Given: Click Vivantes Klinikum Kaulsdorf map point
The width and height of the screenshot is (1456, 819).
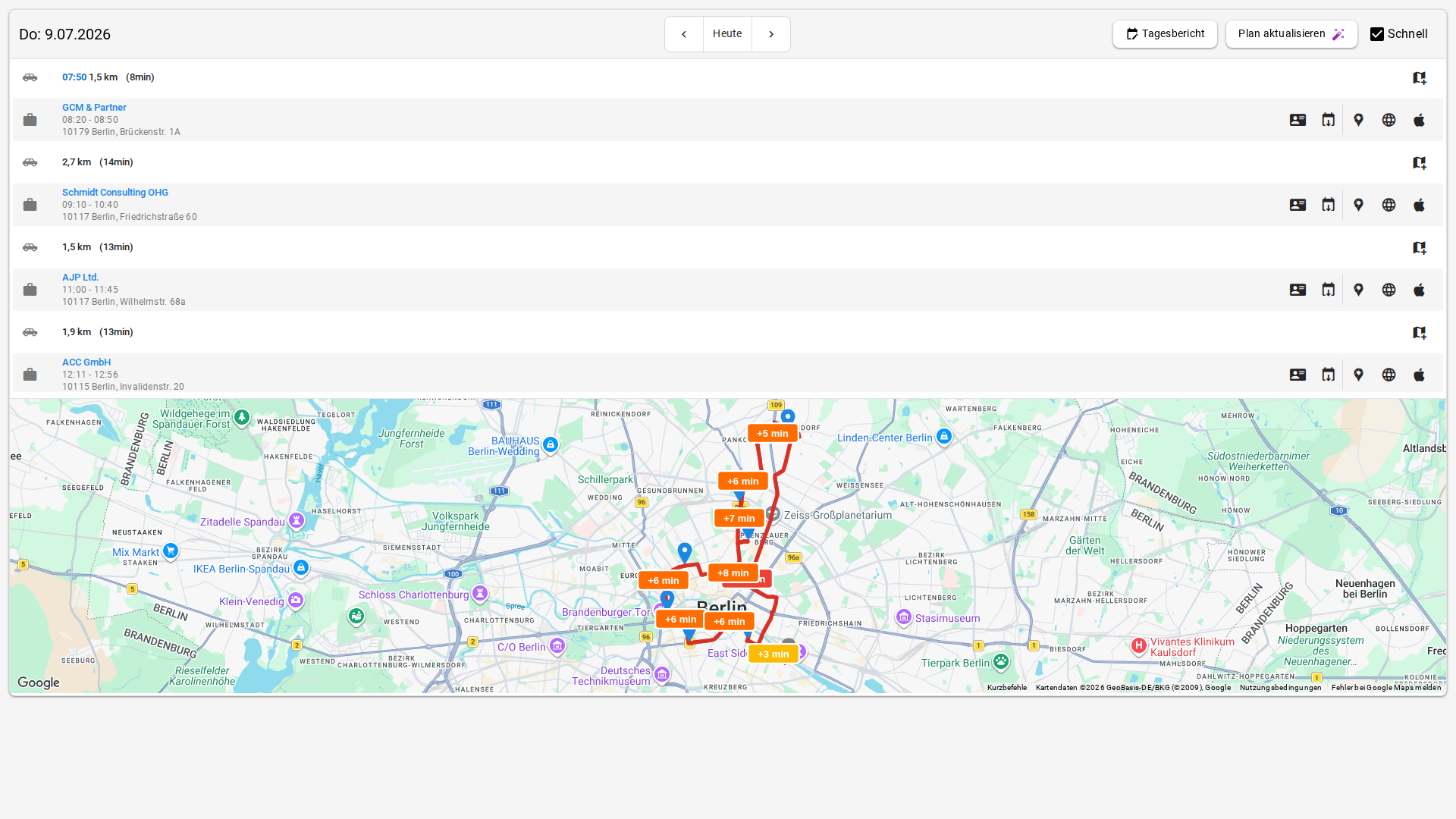Looking at the screenshot, I should point(1138,646).
